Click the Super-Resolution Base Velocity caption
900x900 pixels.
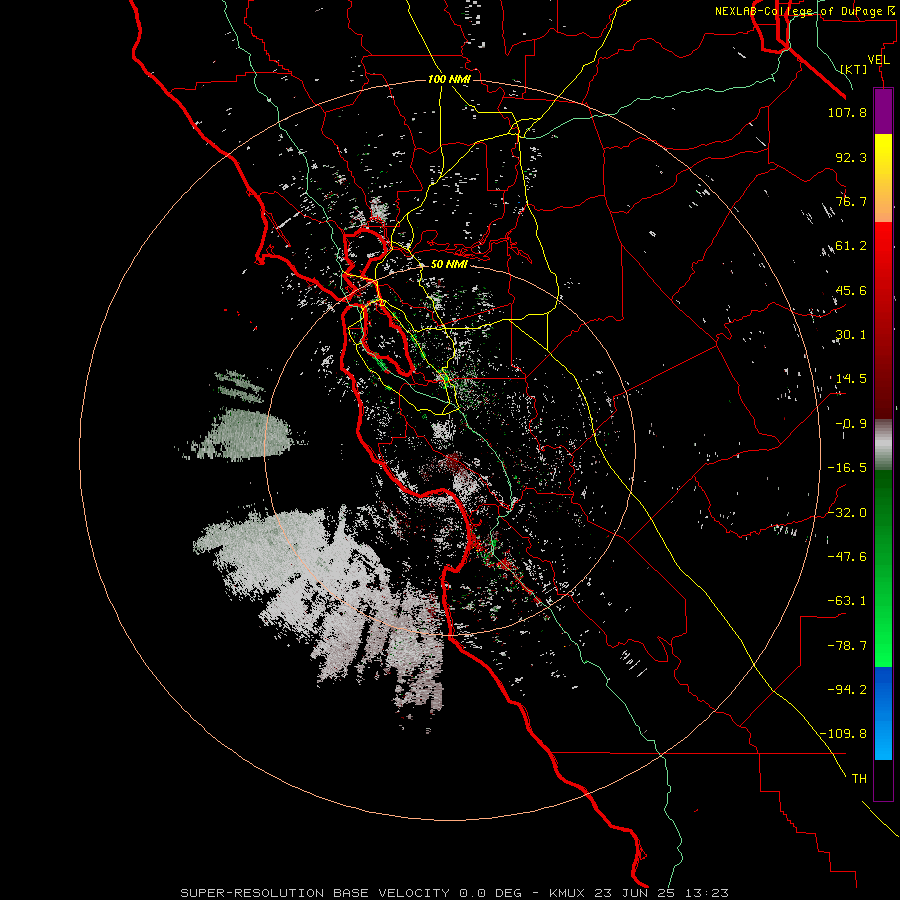coord(454,893)
